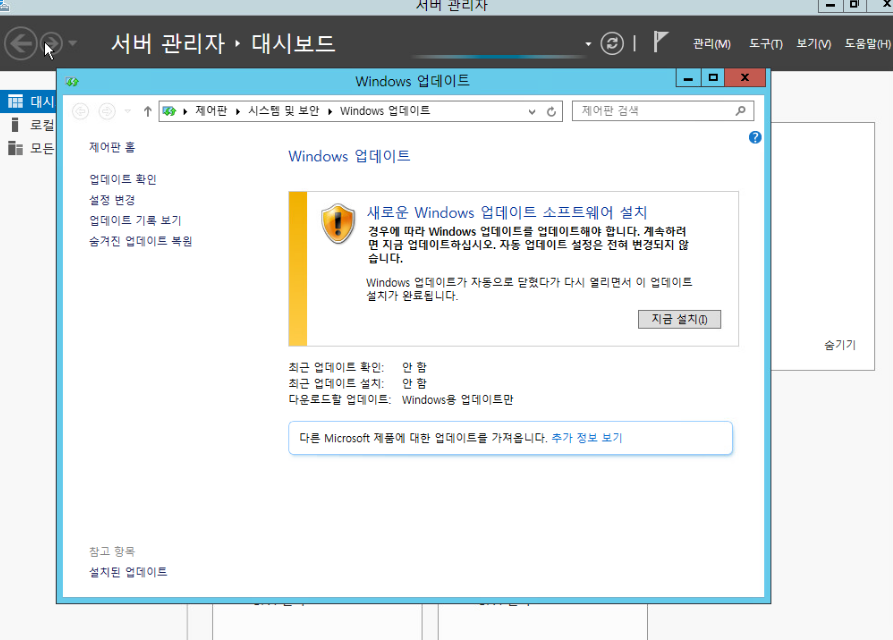Open the 도움말(H) menu
This screenshot has height=640, width=893.
pyautogui.click(x=867, y=44)
